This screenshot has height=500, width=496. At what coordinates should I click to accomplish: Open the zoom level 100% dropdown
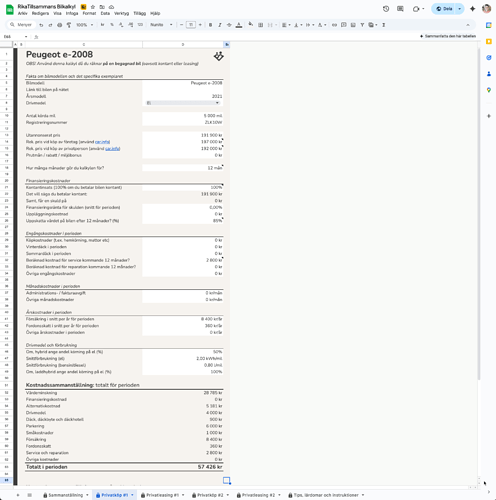85,25
